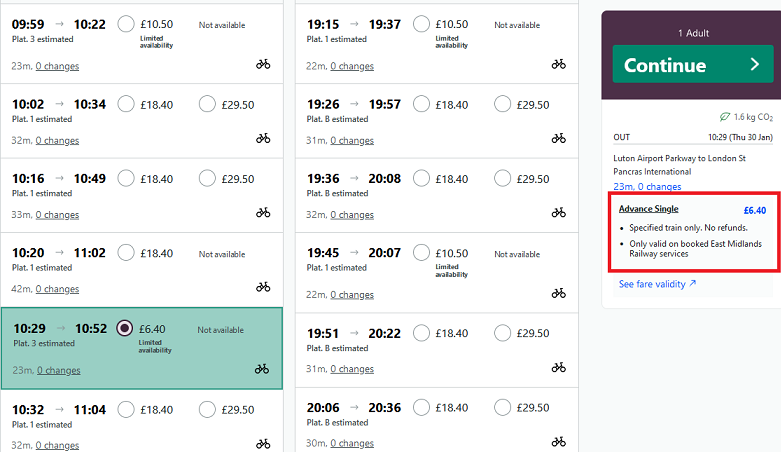Click bicycle icon on 10:16 train
Image resolution: width=781 pixels, height=452 pixels.
[x=263, y=213]
